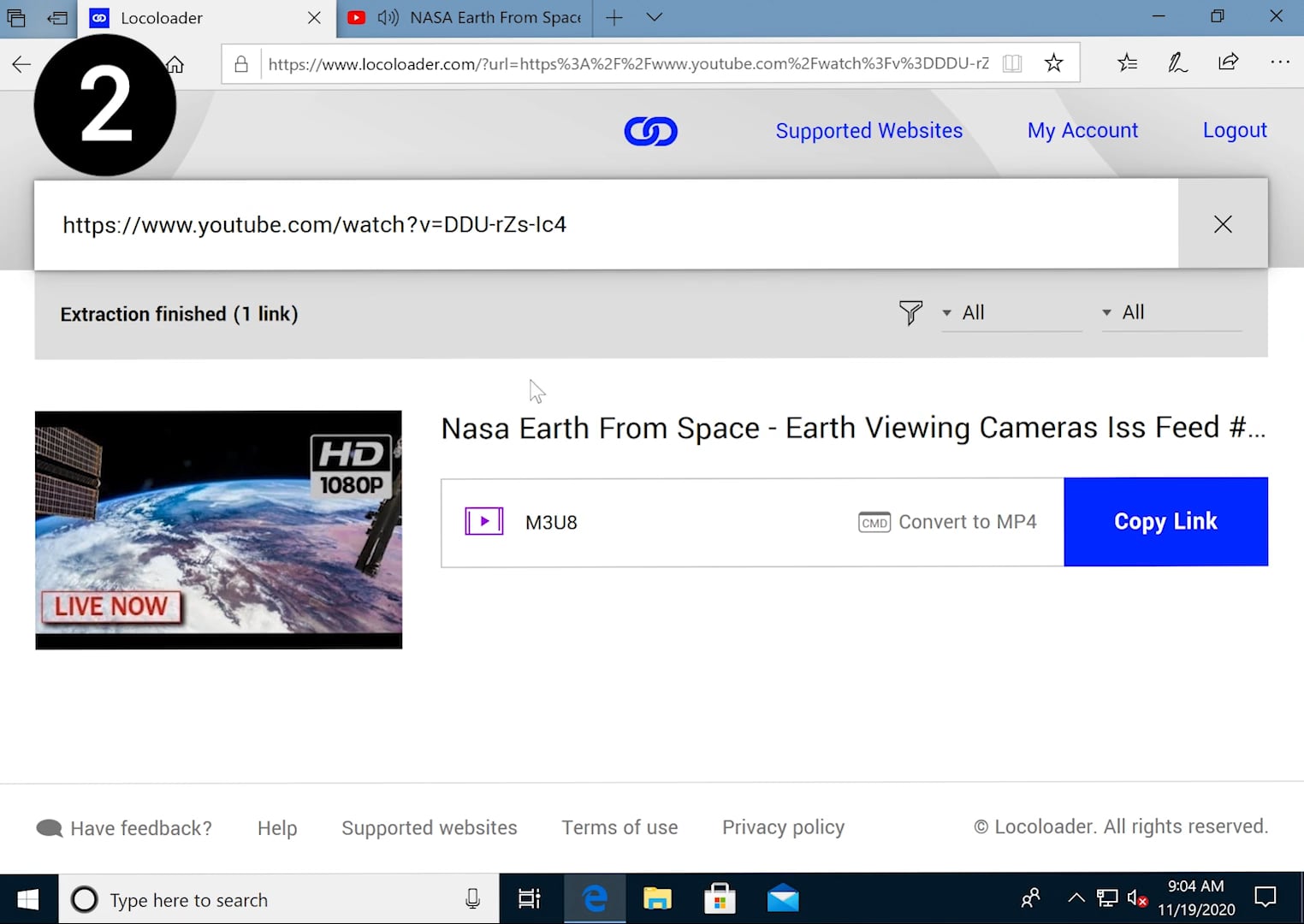Click set these tabs aside icon
This screenshot has height=924, width=1304.
(x=57, y=17)
